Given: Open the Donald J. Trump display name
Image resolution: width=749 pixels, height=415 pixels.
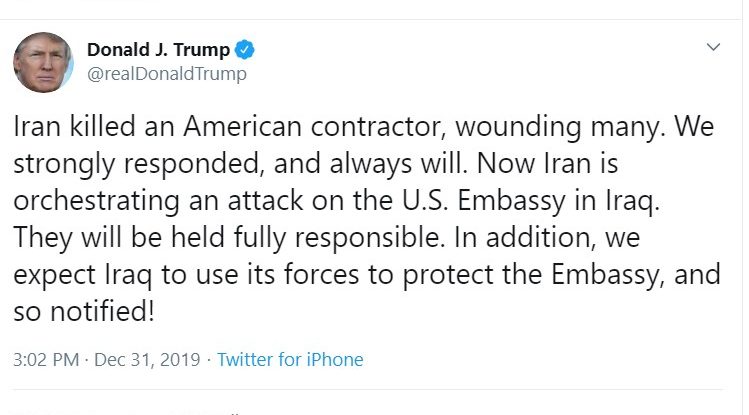Looking at the screenshot, I should [158, 50].
